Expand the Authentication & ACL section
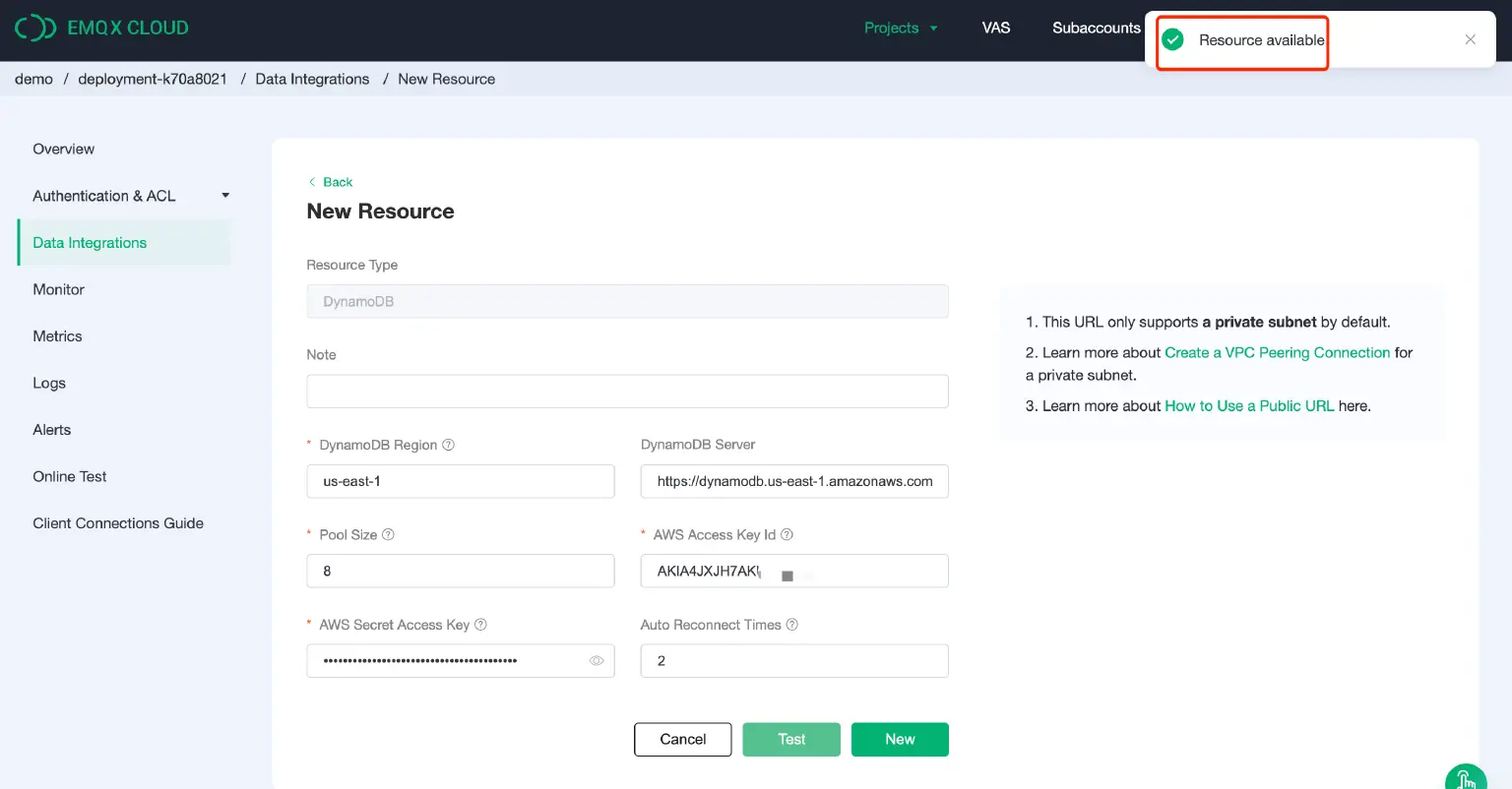 [x=224, y=195]
